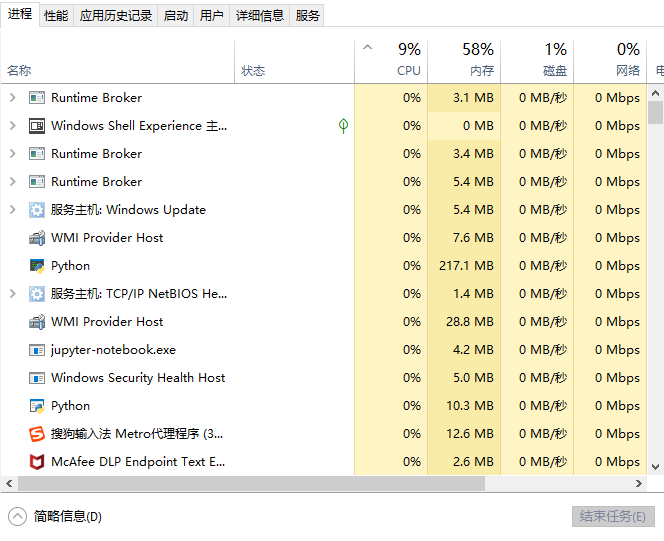Viewport: 664px width, 541px height.
Task: Open the 启动 tab
Action: point(176,16)
